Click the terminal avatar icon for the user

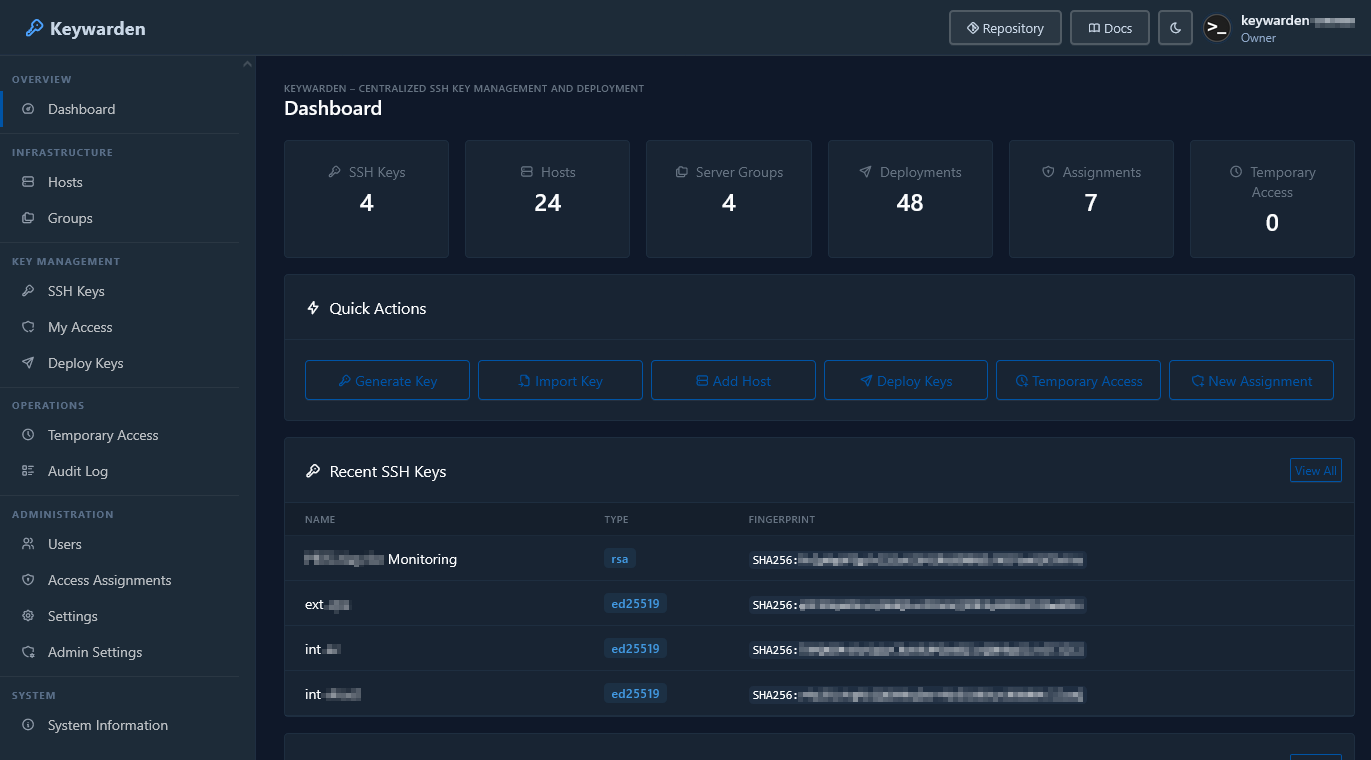(x=1217, y=28)
